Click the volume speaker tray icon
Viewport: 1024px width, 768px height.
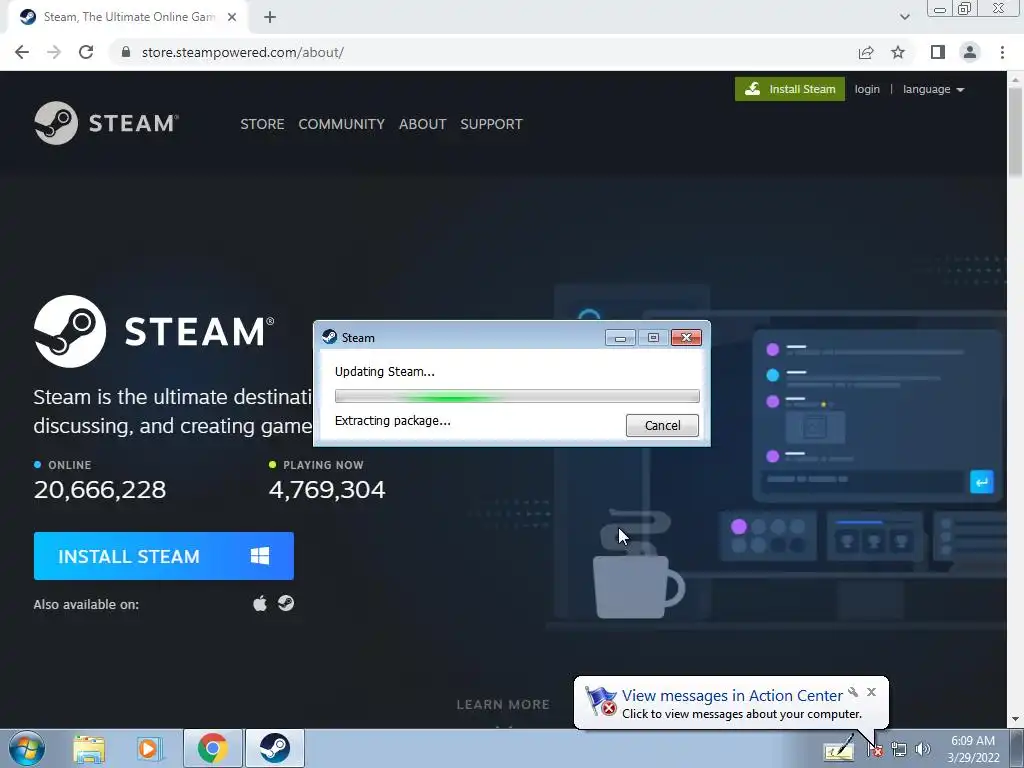[923, 750]
